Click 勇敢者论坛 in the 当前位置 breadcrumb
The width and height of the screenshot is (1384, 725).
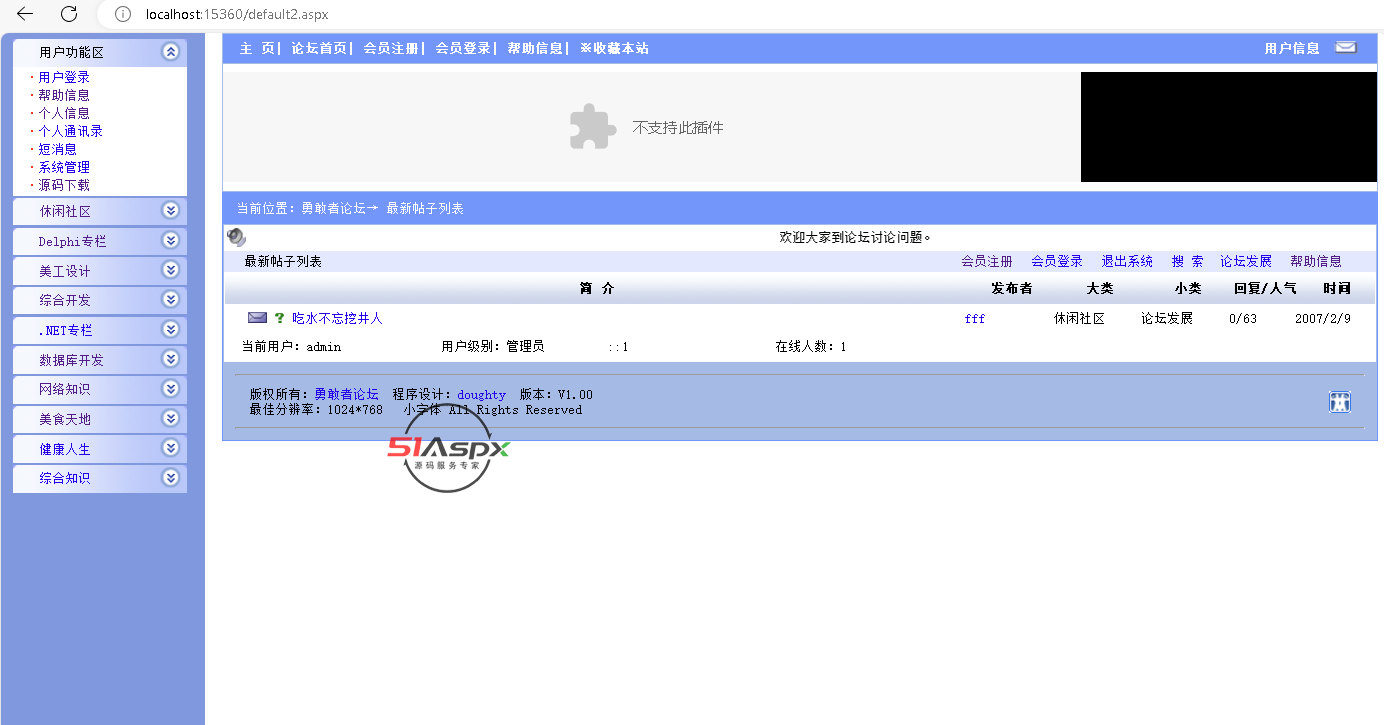coord(333,208)
